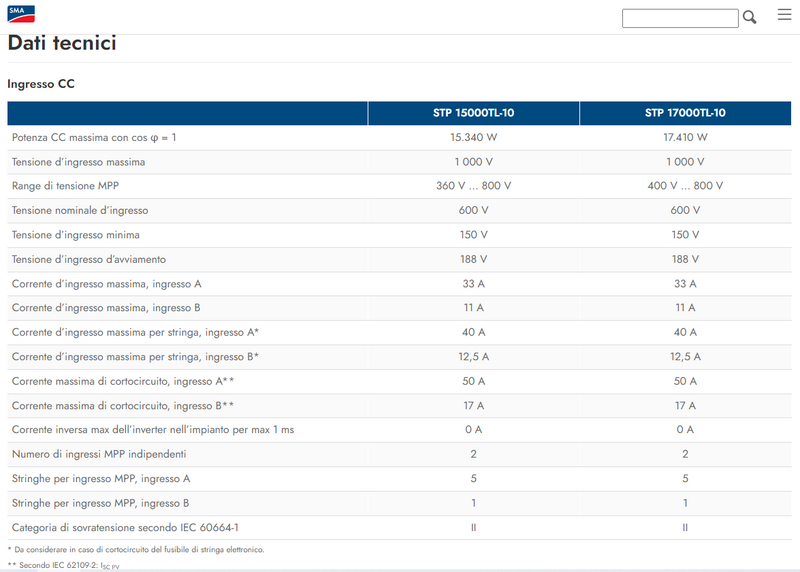Screen dimensions: 800x572
Task: Click the 15.340 W power value
Action: tap(473, 138)
